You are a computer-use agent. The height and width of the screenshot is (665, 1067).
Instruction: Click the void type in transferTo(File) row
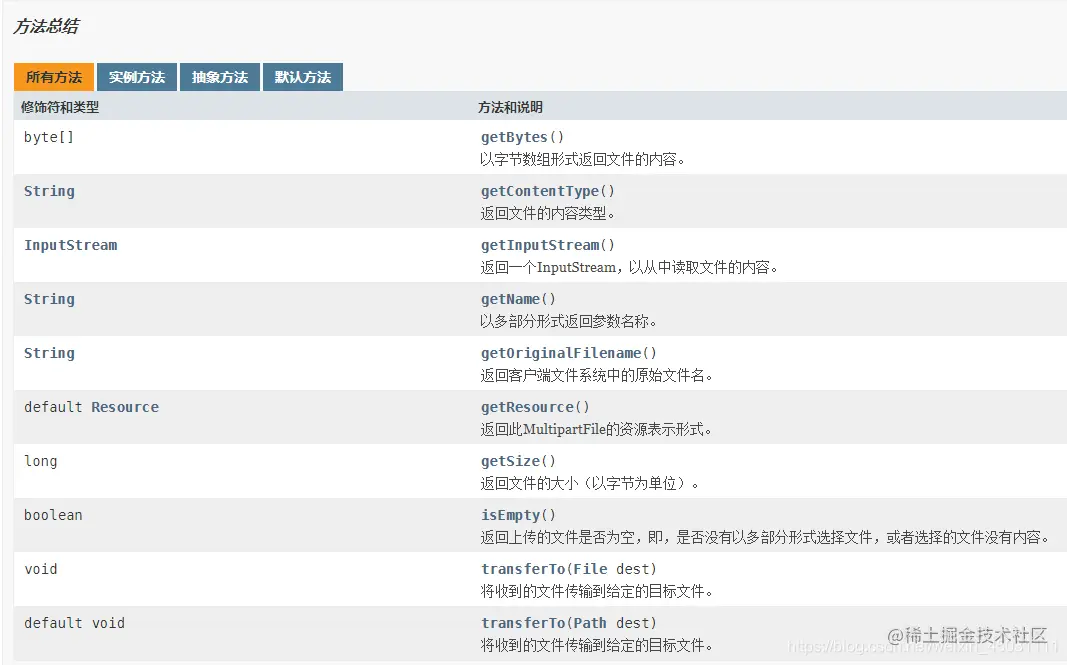pyautogui.click(x=41, y=569)
